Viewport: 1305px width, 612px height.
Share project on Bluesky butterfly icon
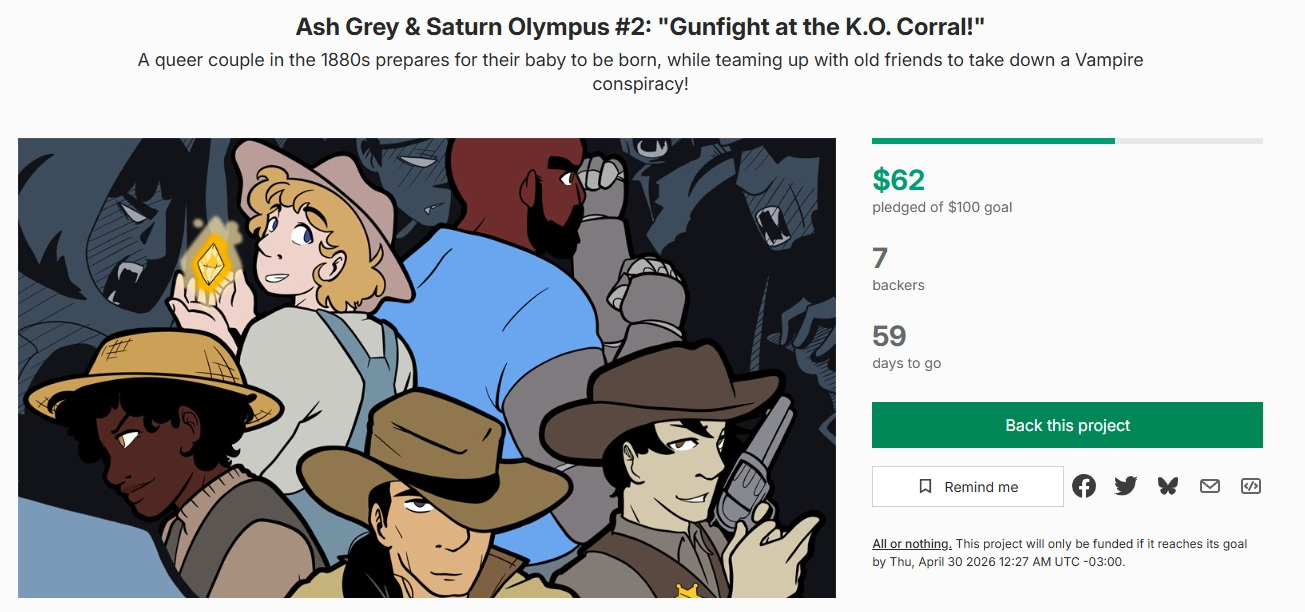(x=1168, y=486)
